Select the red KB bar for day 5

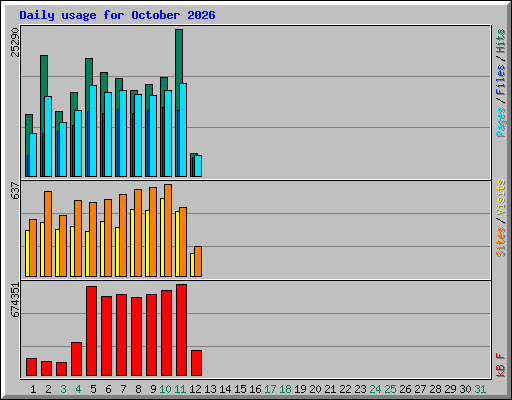click(x=91, y=331)
